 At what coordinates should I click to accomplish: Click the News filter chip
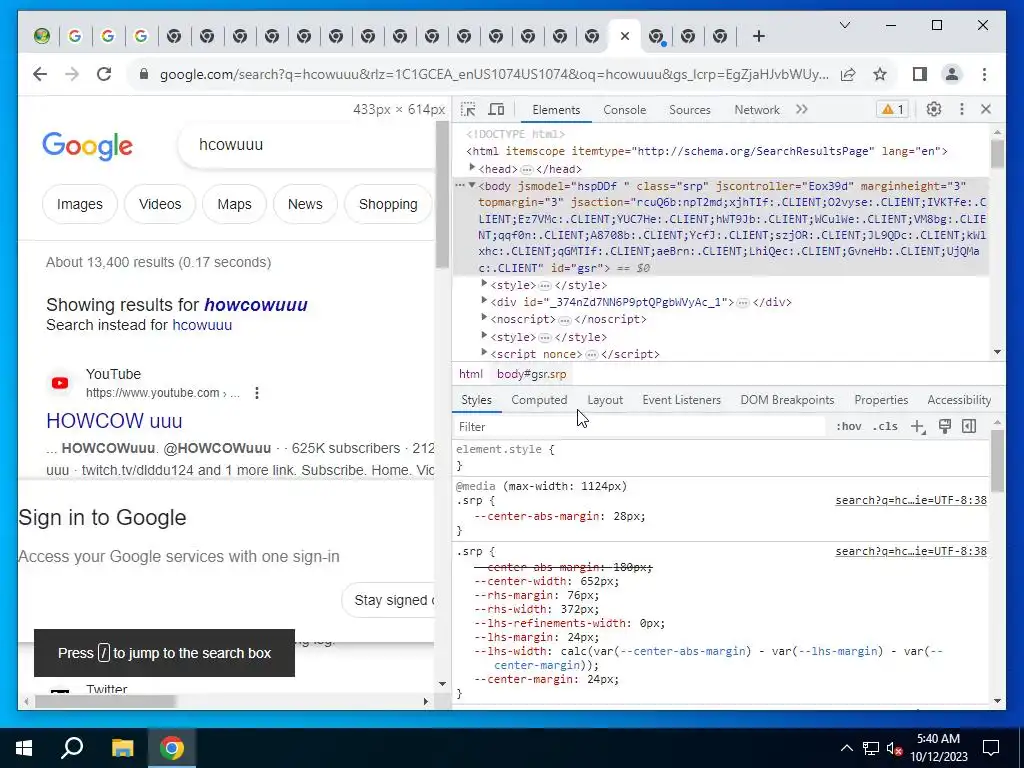(305, 204)
